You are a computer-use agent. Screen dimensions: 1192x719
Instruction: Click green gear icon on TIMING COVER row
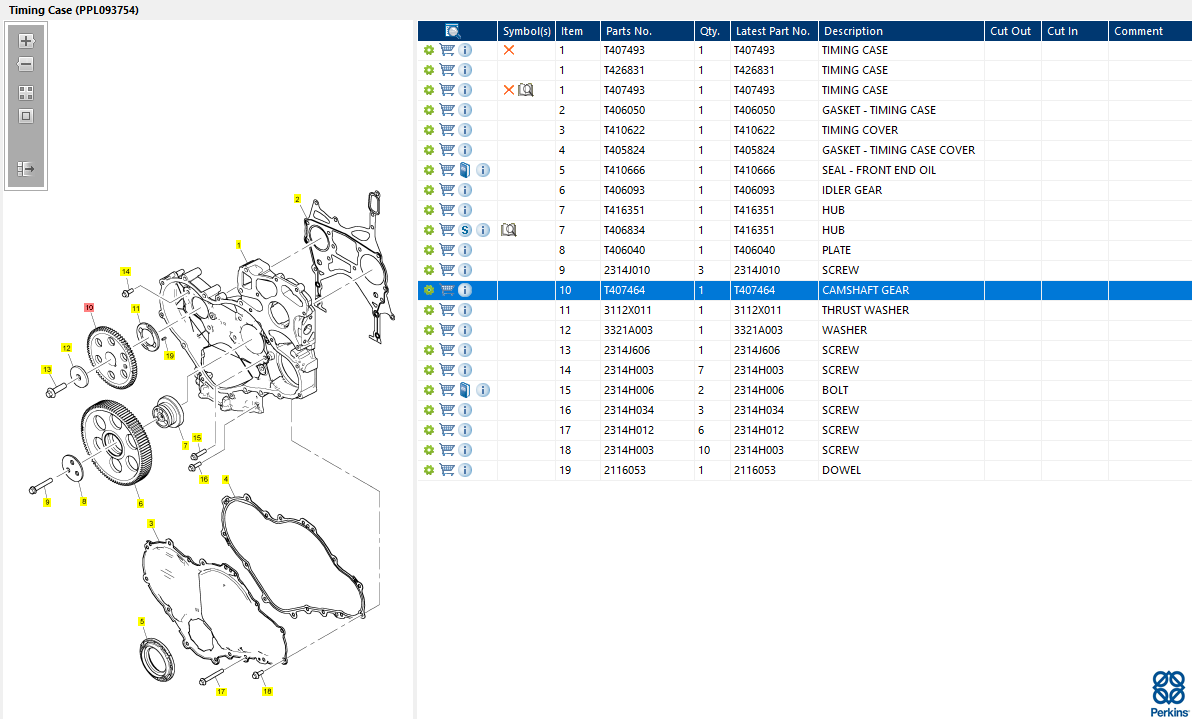pos(429,130)
